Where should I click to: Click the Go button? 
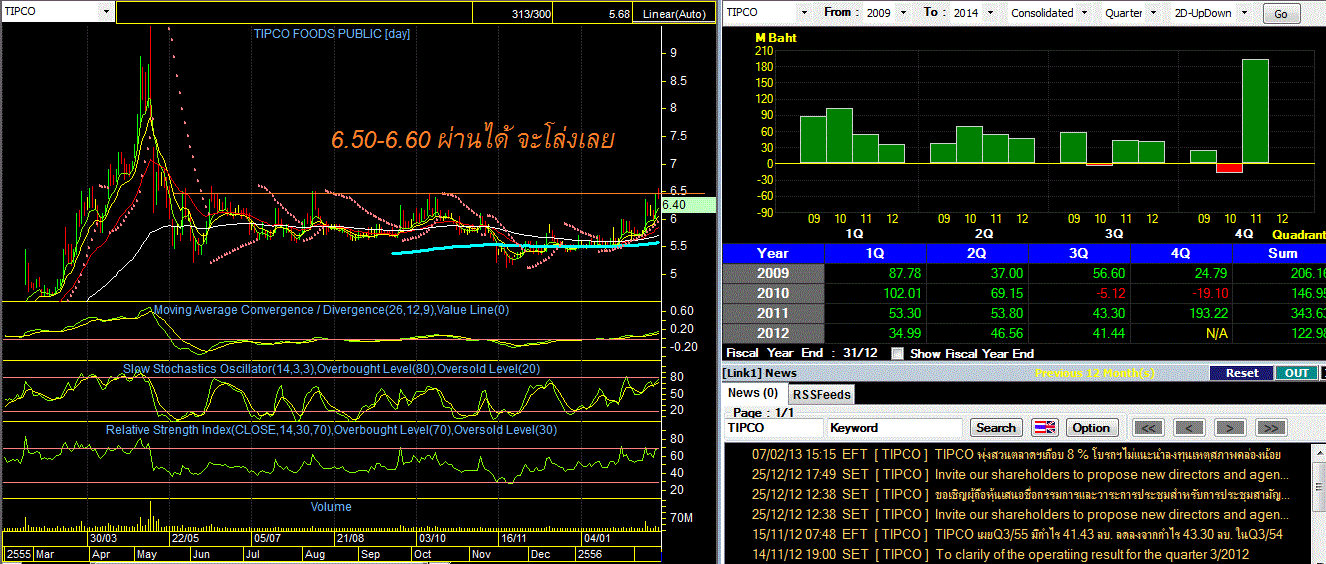coord(1281,14)
